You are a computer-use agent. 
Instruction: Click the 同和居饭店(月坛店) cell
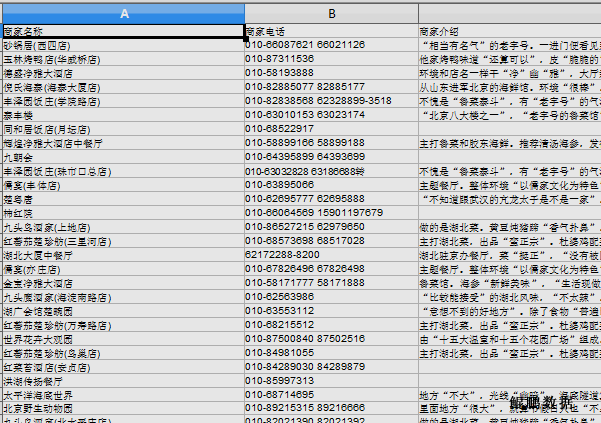click(x=123, y=129)
